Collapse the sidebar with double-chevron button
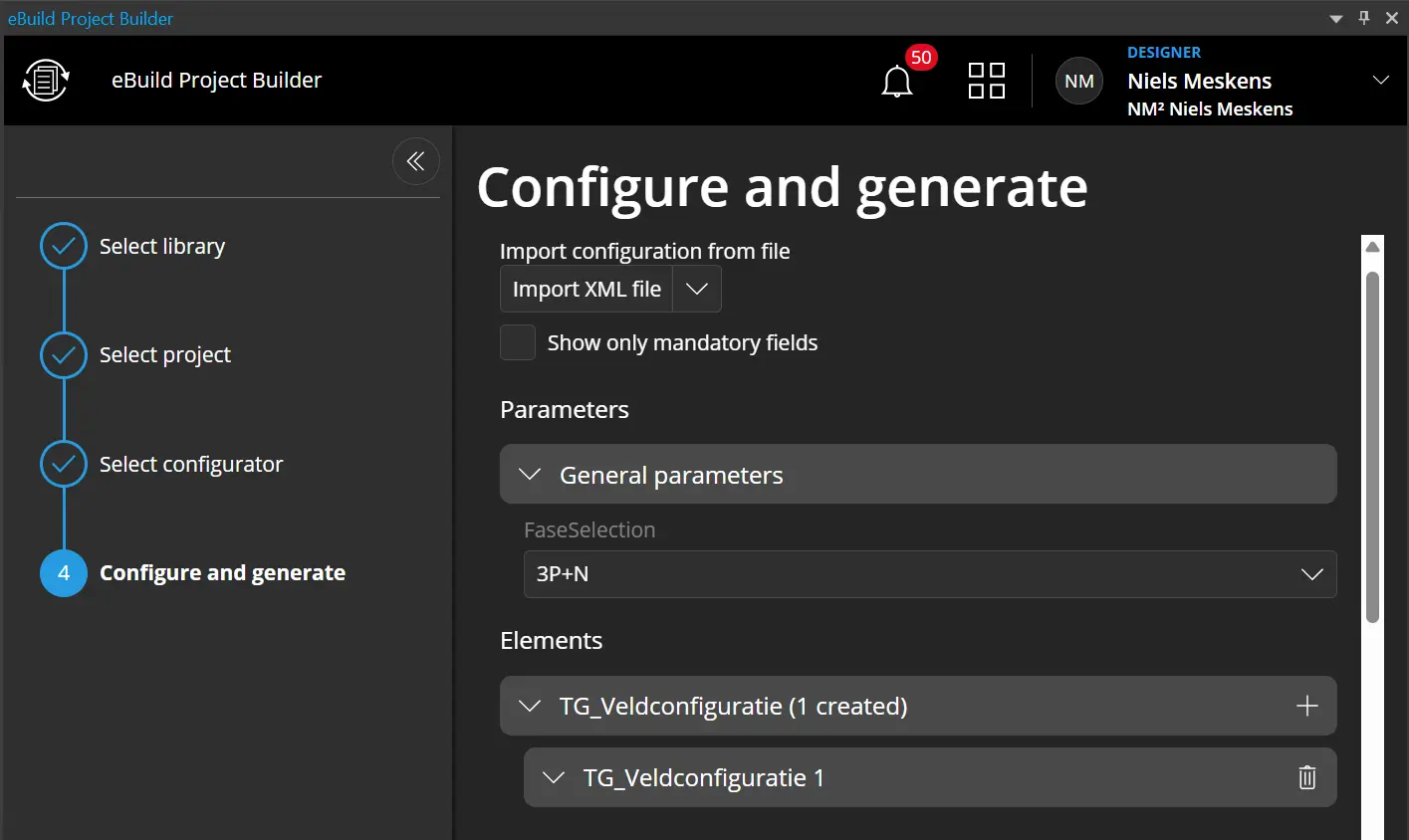Viewport: 1409px width, 840px height. tap(416, 161)
